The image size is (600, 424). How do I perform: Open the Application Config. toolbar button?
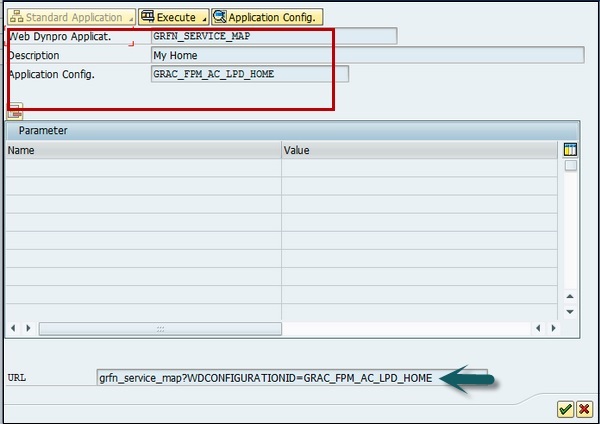pos(266,17)
